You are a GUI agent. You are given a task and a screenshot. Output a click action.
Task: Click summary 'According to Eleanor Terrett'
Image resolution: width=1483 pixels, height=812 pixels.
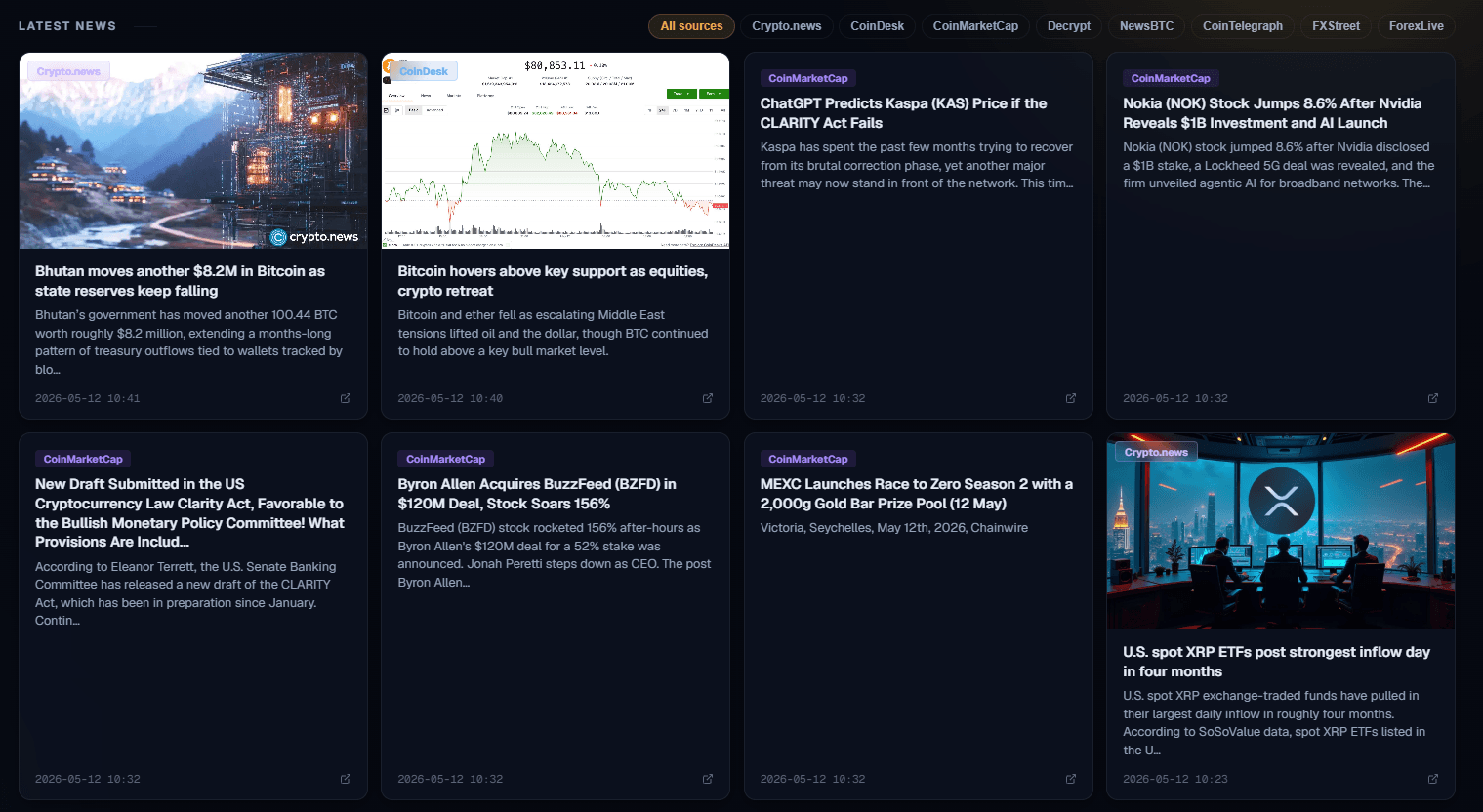[185, 593]
